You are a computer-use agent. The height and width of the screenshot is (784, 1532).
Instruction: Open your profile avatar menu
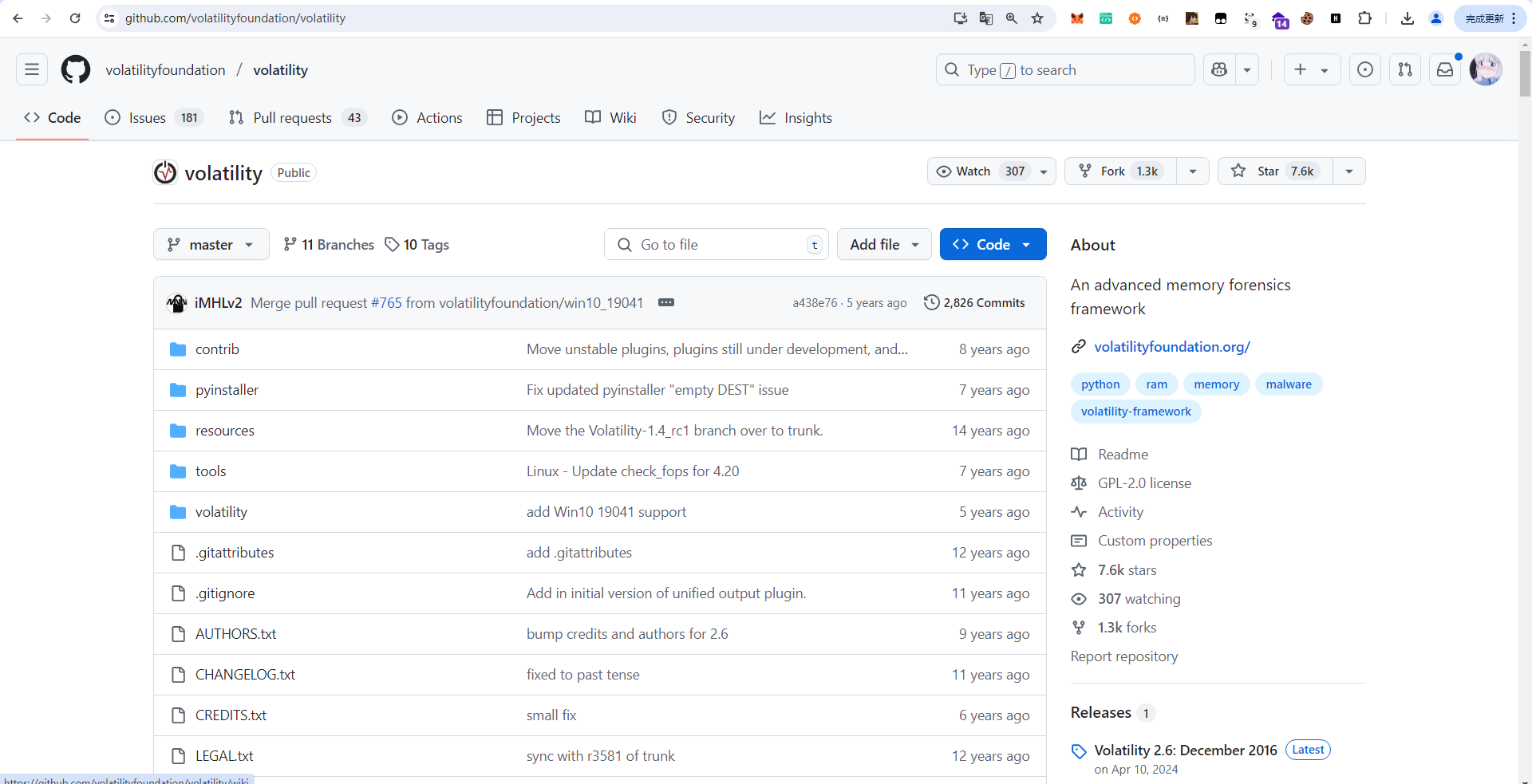(1486, 69)
